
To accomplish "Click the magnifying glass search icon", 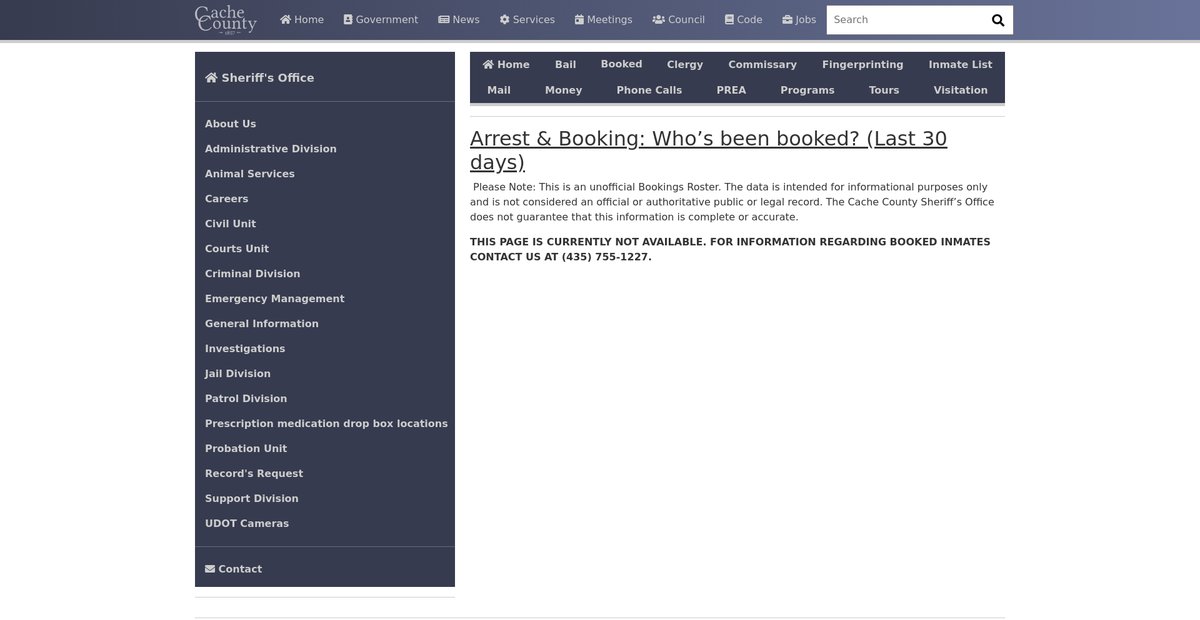I will [997, 20].
